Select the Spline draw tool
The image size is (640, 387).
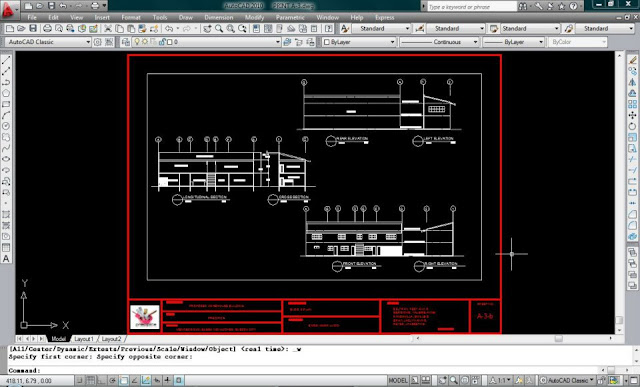click(x=6, y=148)
